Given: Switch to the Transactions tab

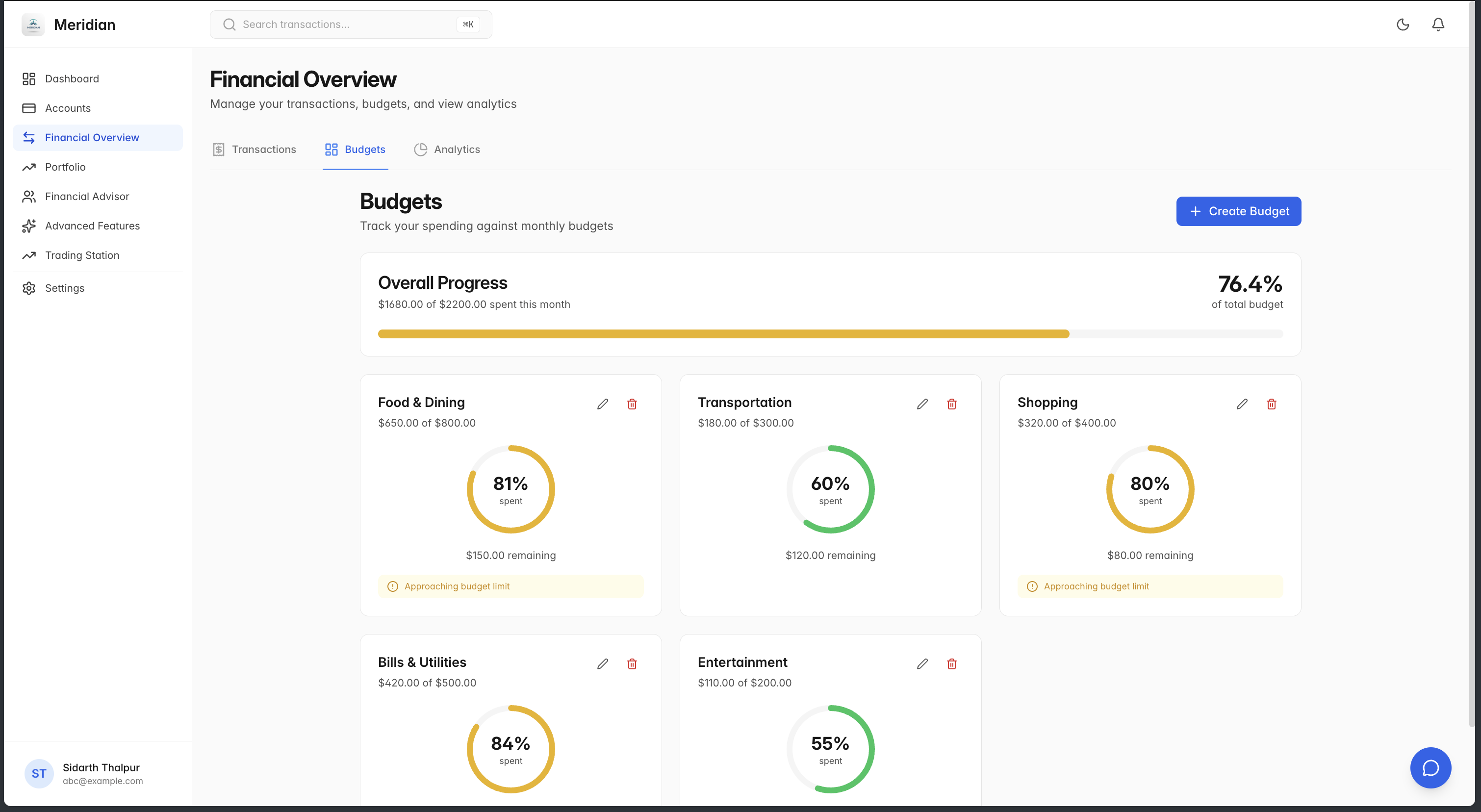Looking at the screenshot, I should point(254,150).
